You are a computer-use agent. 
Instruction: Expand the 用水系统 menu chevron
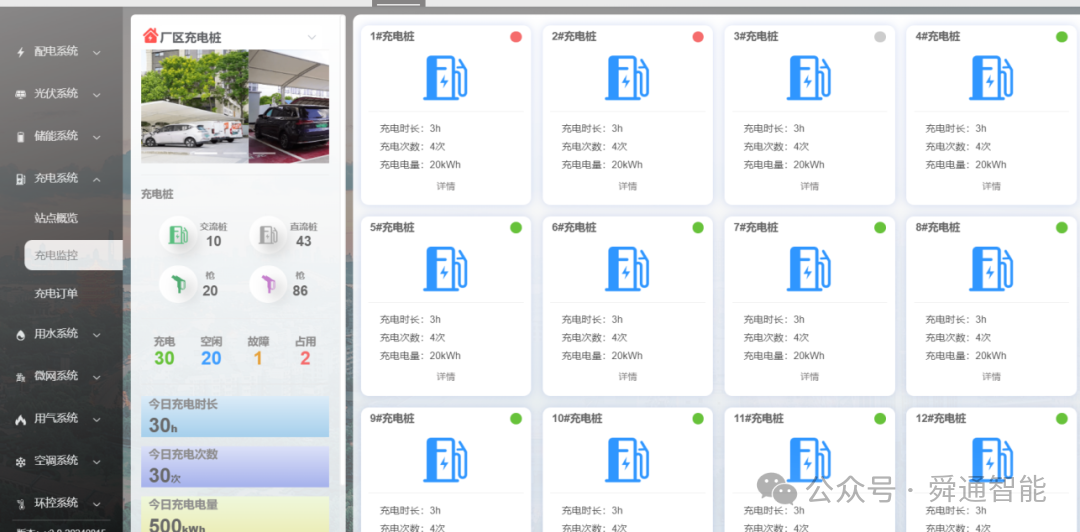click(97, 334)
